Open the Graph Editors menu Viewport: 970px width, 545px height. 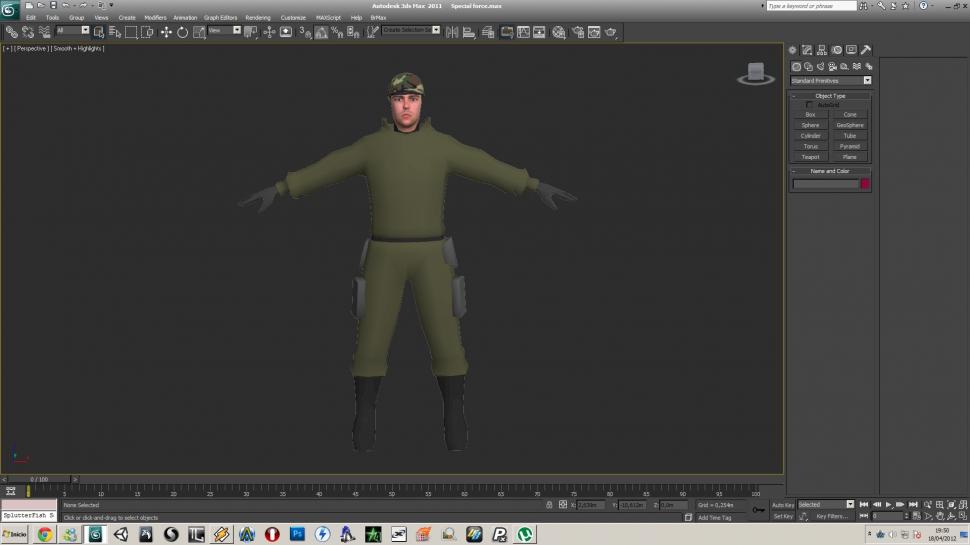220,18
